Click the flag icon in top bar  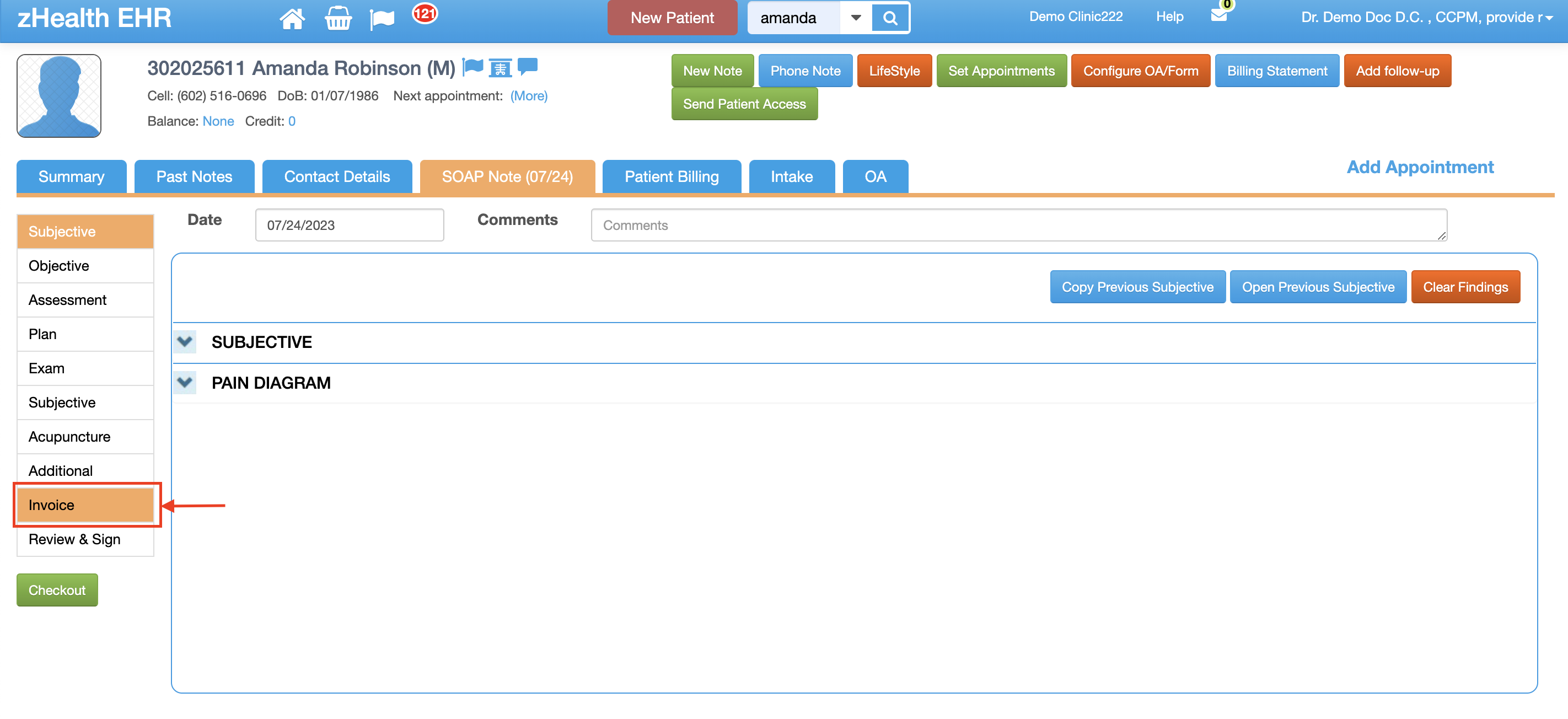[382, 19]
